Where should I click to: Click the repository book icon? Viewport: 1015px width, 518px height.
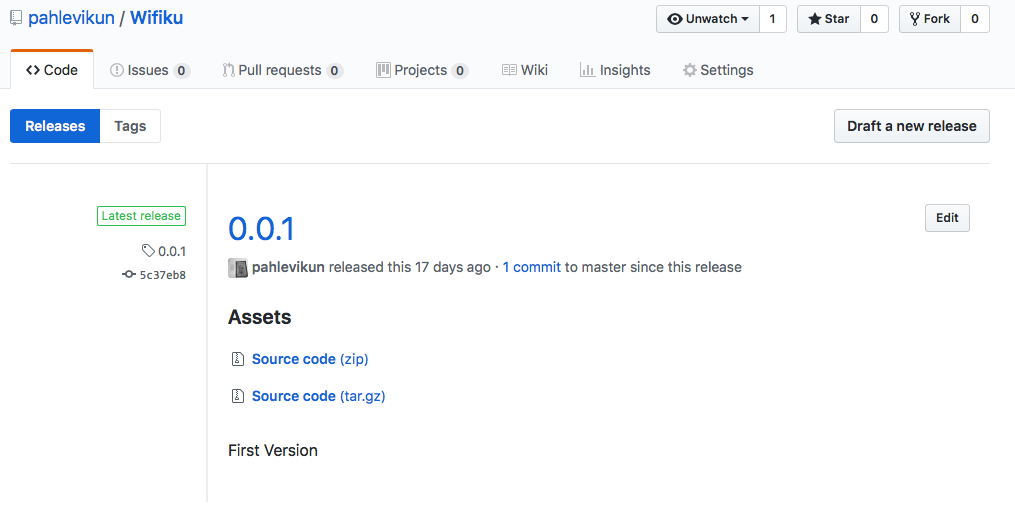point(16,18)
